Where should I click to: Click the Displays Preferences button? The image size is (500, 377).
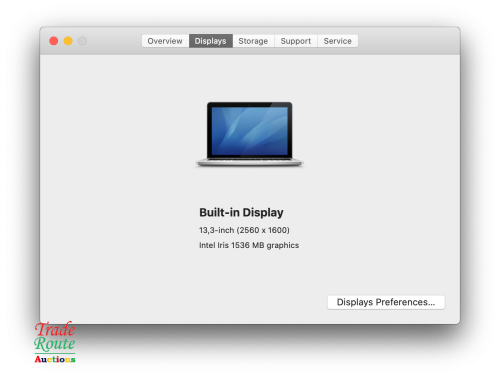pyautogui.click(x=386, y=302)
